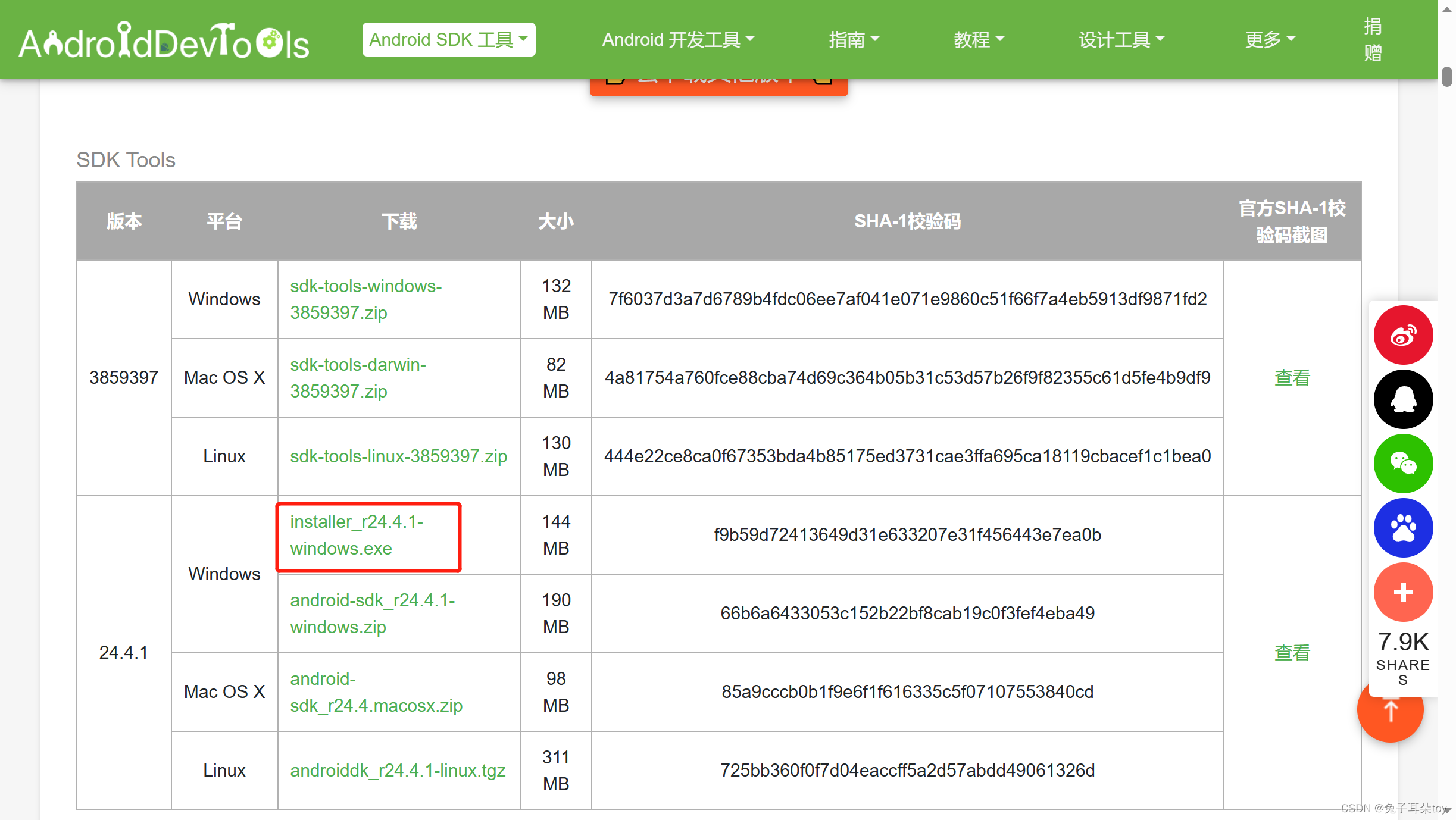
Task: Click the 311 MB size cell
Action: 556,771
